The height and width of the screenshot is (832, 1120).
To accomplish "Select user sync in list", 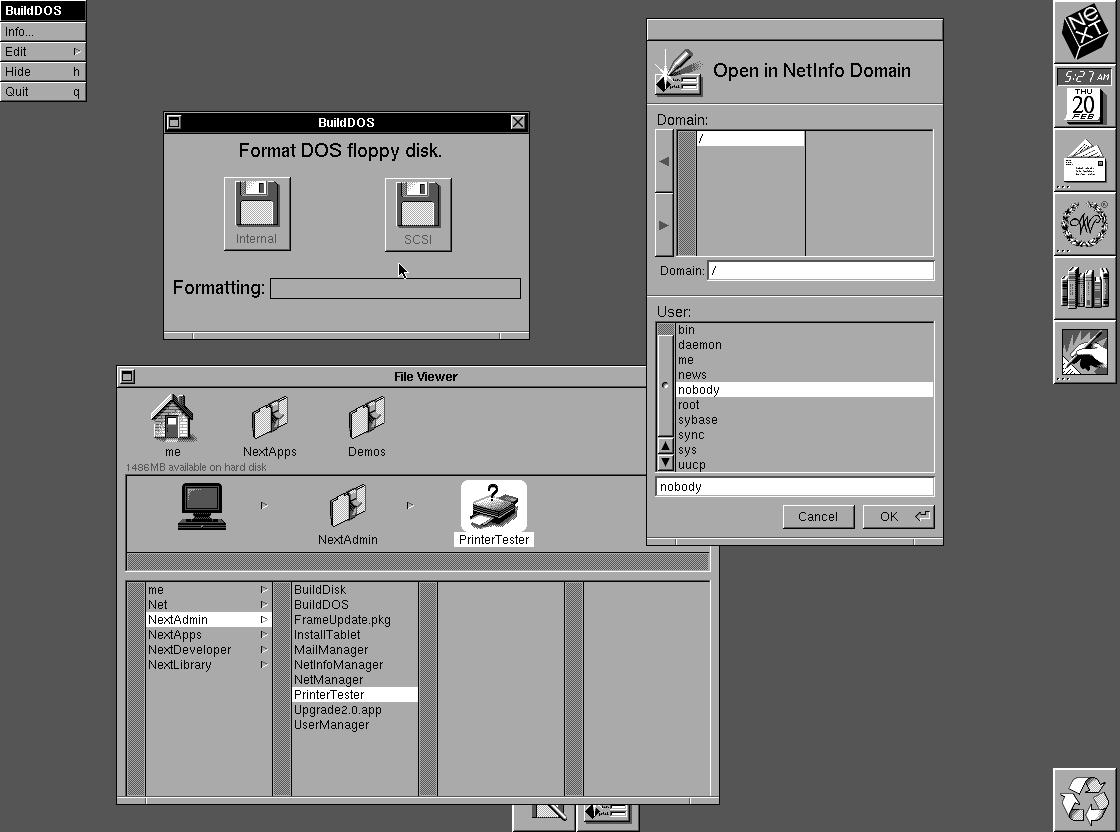I will tap(804, 435).
